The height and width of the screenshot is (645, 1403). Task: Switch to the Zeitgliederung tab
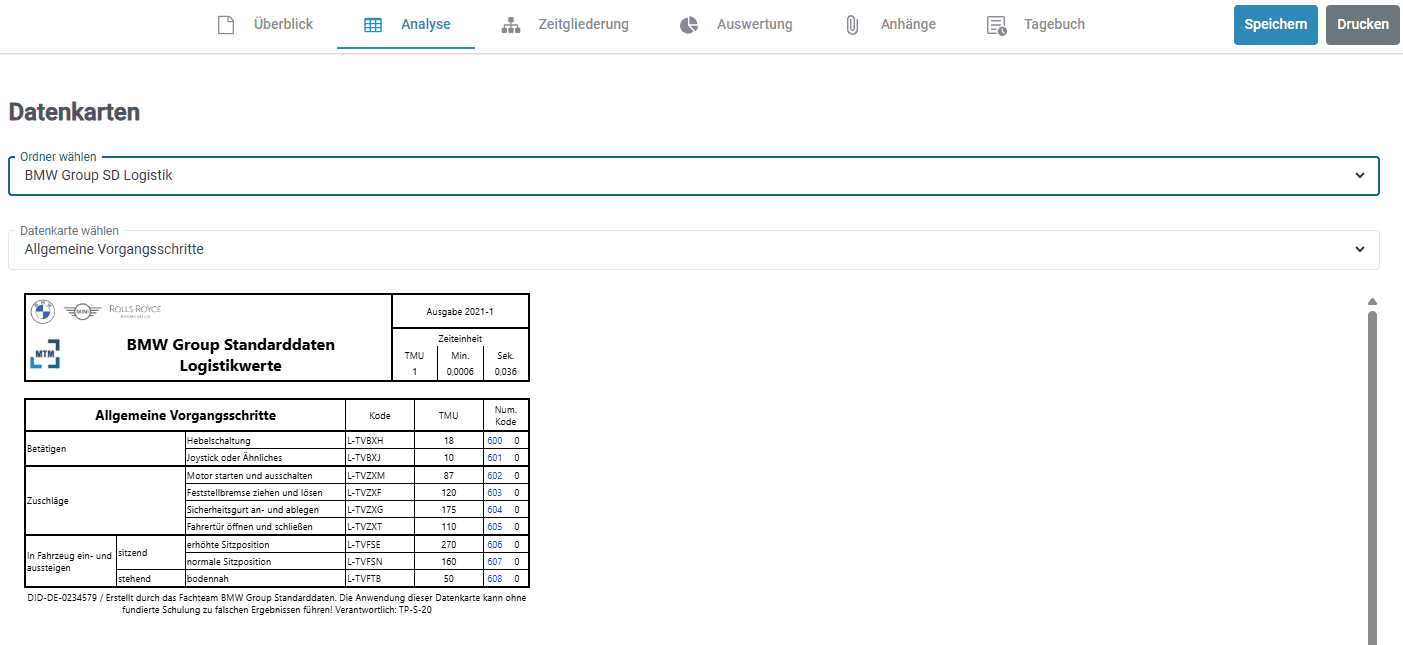567,25
